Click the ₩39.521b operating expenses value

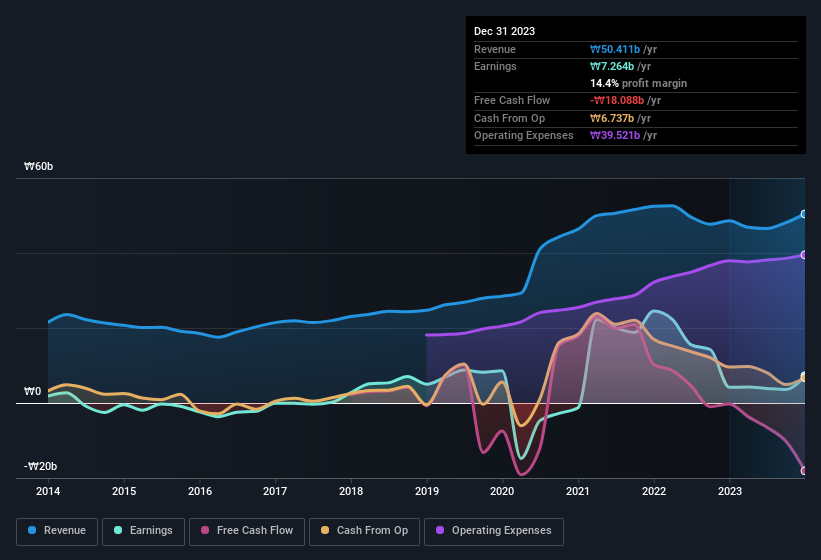615,136
